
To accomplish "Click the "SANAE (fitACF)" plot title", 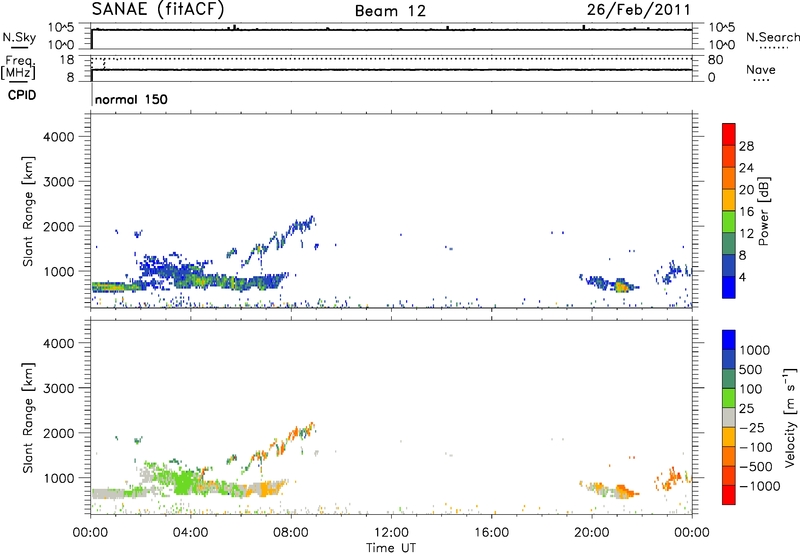I will tap(158, 9).
